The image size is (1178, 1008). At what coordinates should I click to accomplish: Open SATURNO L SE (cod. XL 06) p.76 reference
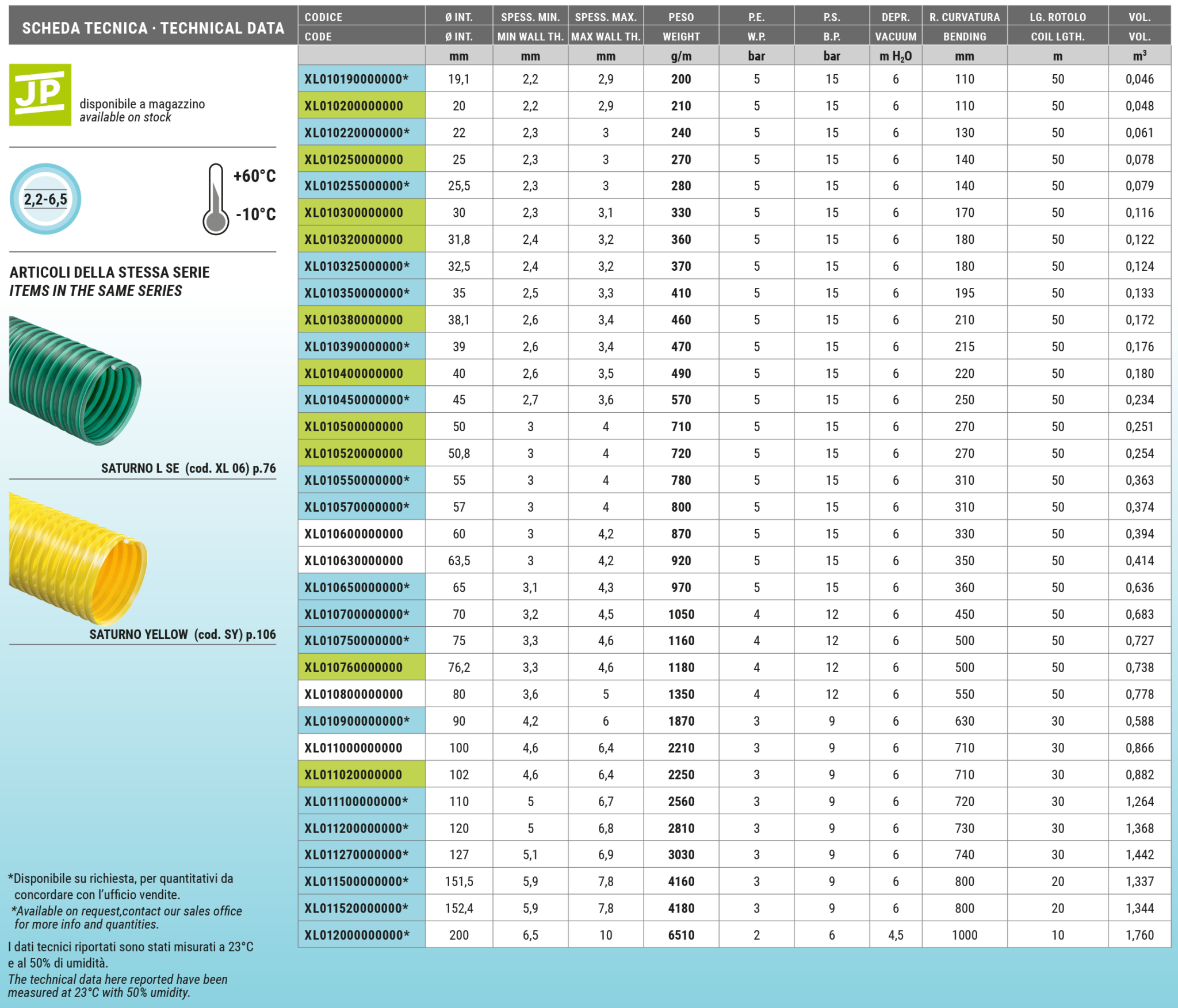point(188,468)
